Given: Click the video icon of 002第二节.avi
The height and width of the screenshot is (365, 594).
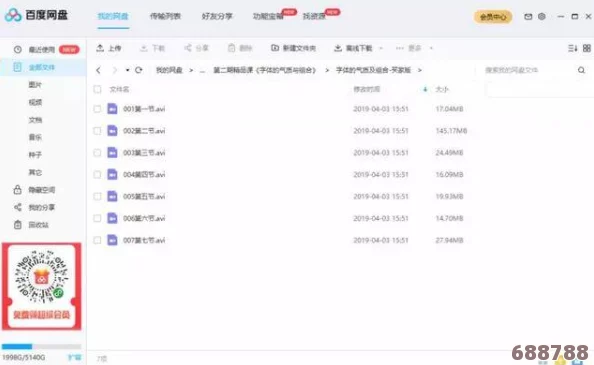Looking at the screenshot, I should (x=112, y=131).
